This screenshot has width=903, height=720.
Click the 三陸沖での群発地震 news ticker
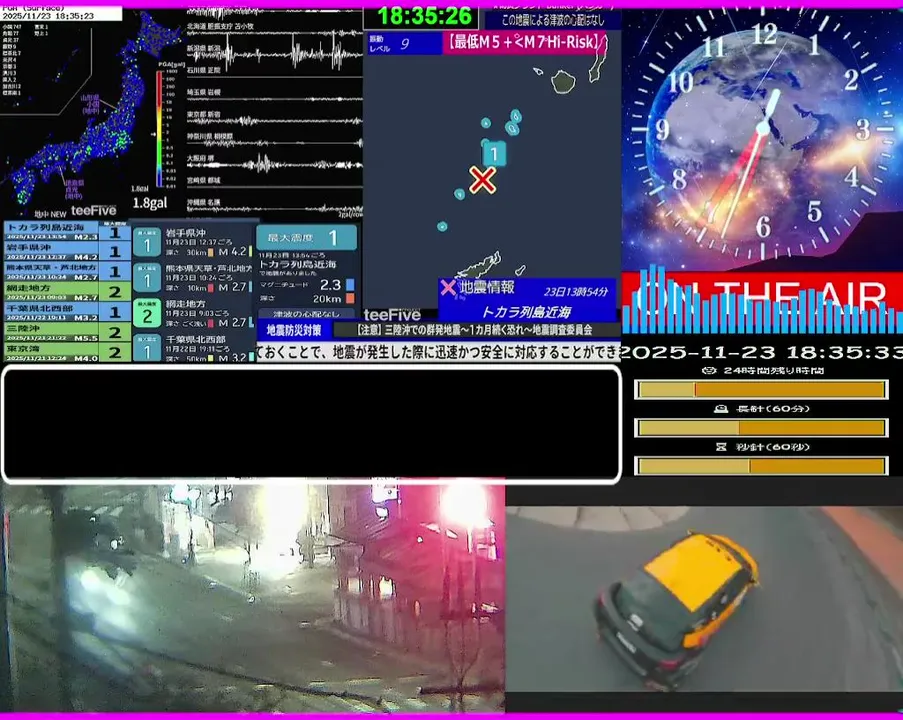[x=476, y=330]
